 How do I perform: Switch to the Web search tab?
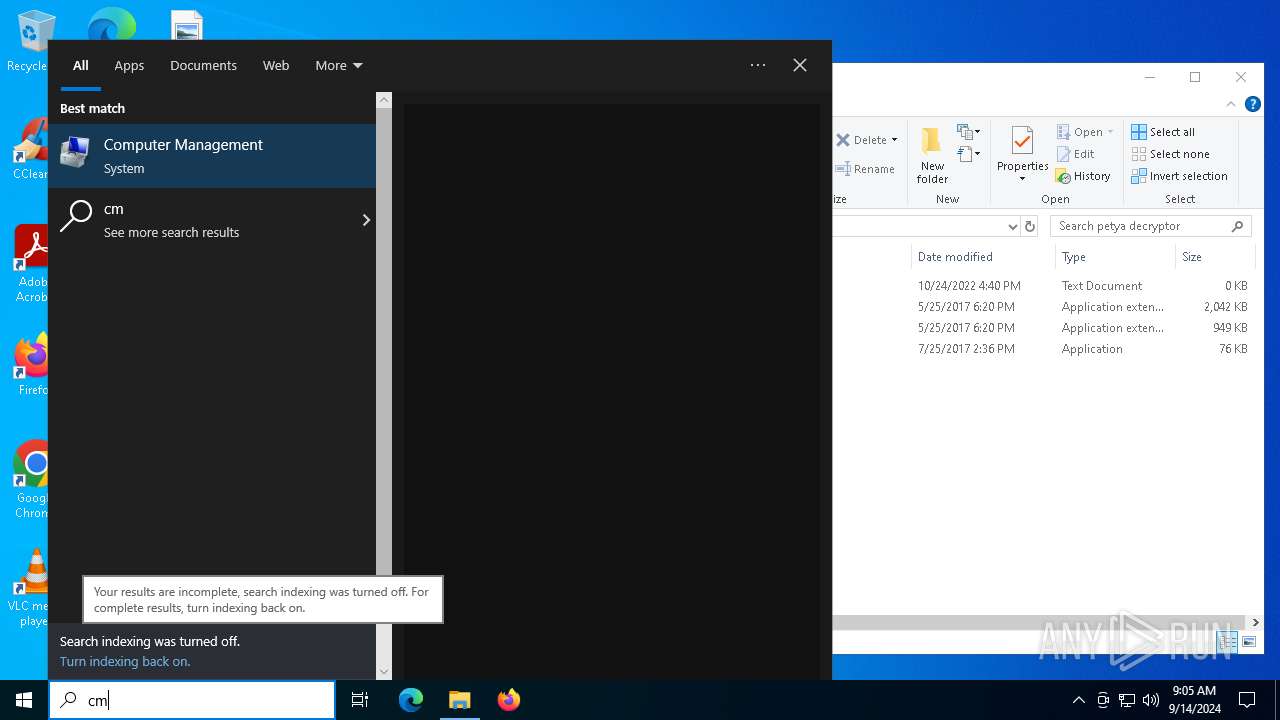coord(276,65)
